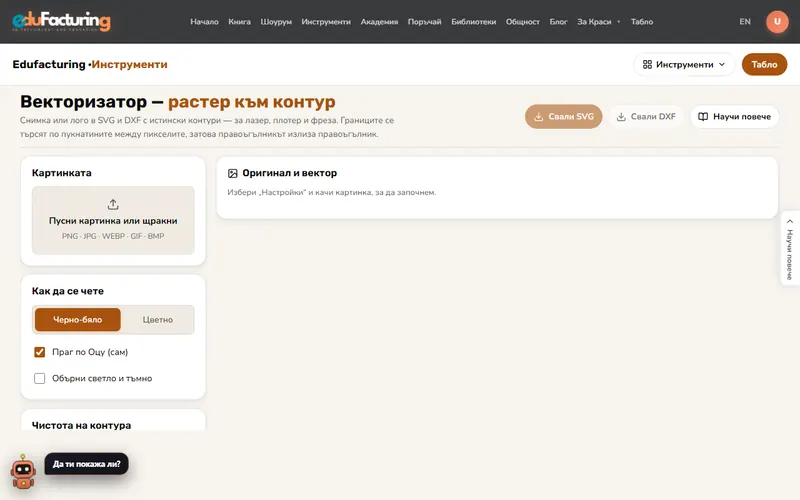Screen dimensions: 800x500
Task: Click the Картинката heading
Action: [x=62, y=173]
